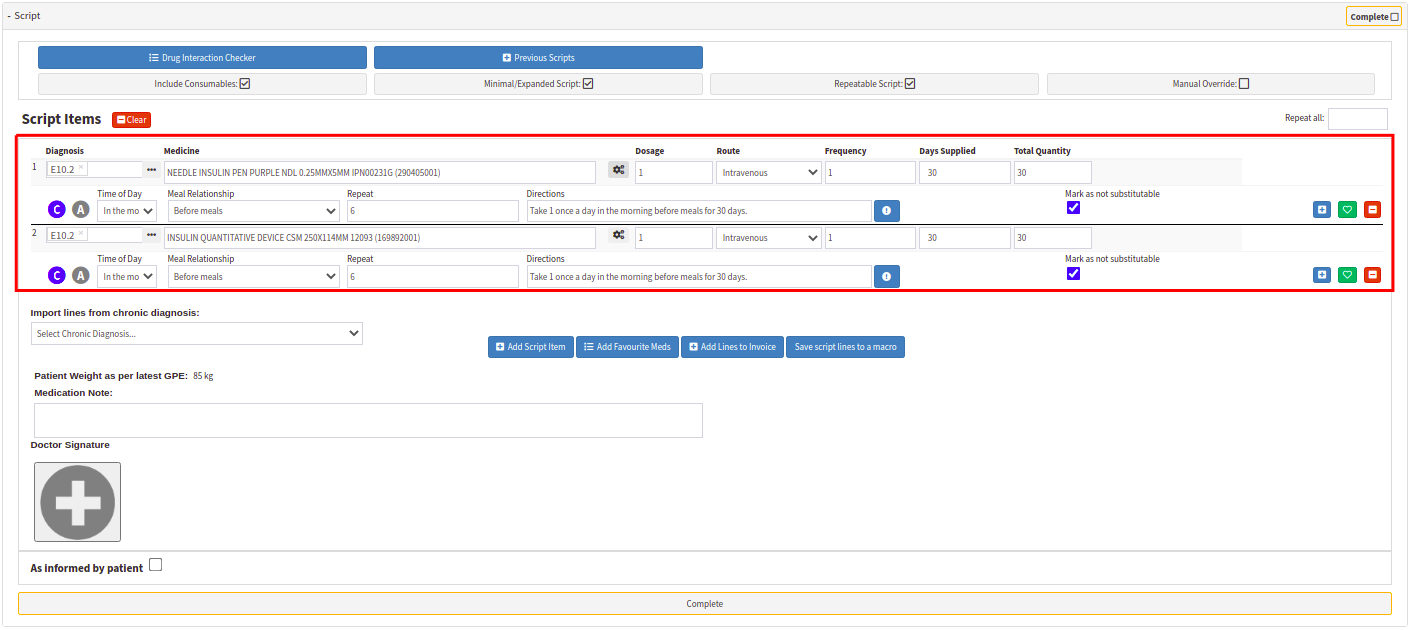Click the red remove button on script item 1
The image size is (1411, 630).
pyautogui.click(x=1372, y=210)
